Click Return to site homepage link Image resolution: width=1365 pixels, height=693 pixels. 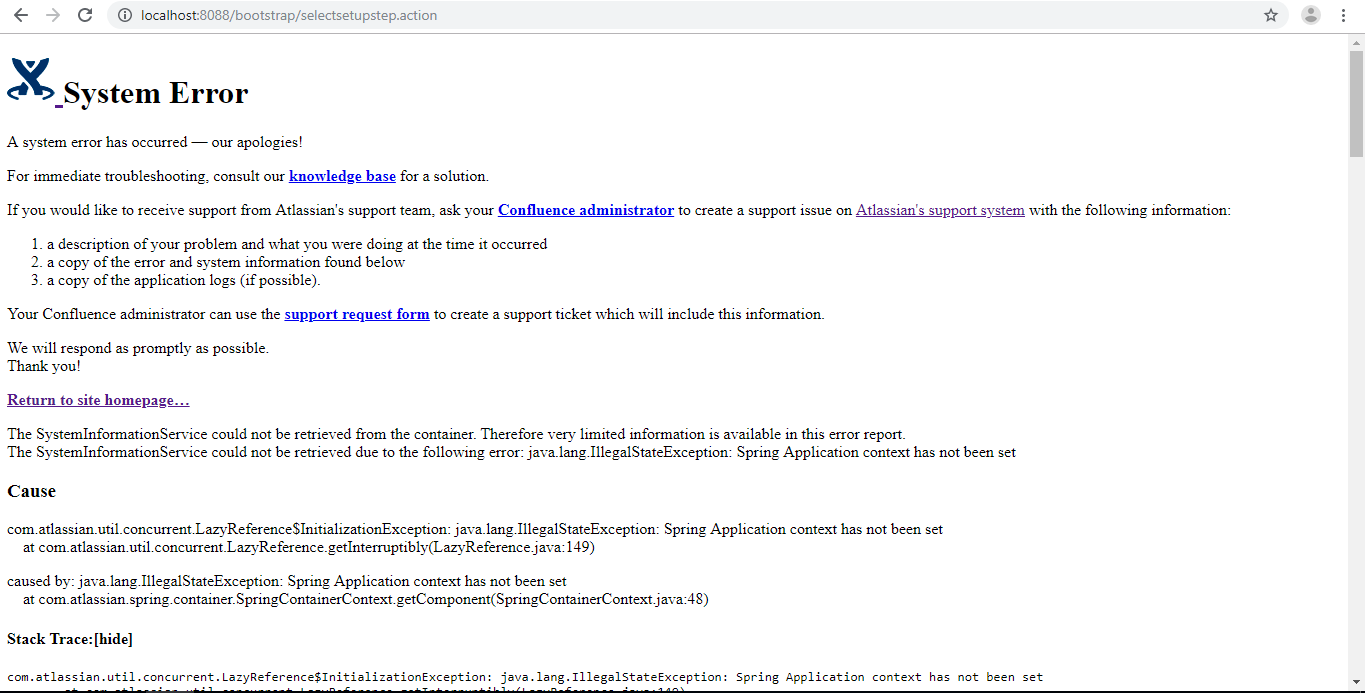coord(98,400)
